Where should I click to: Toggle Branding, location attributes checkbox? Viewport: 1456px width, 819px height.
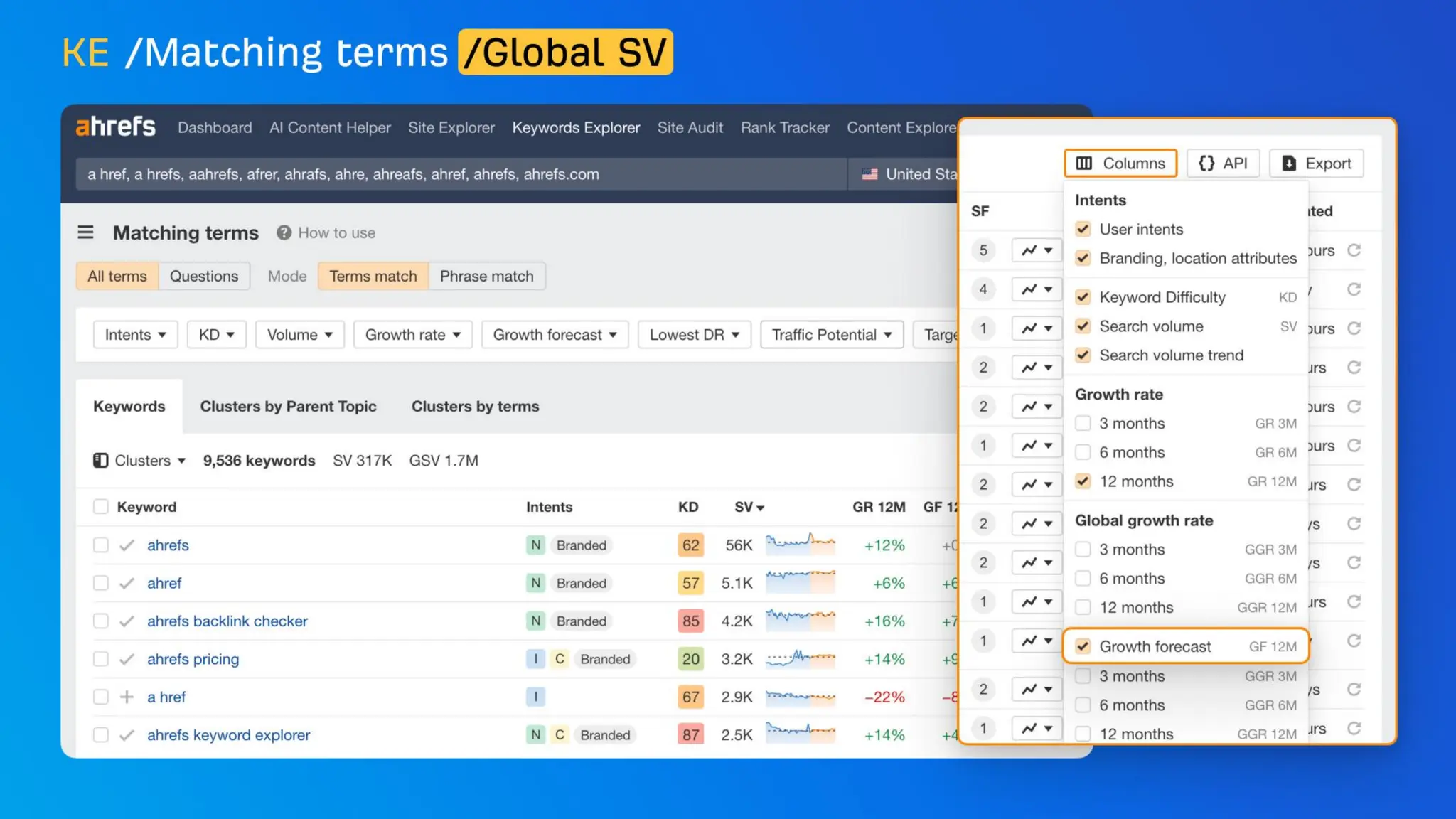(x=1083, y=258)
